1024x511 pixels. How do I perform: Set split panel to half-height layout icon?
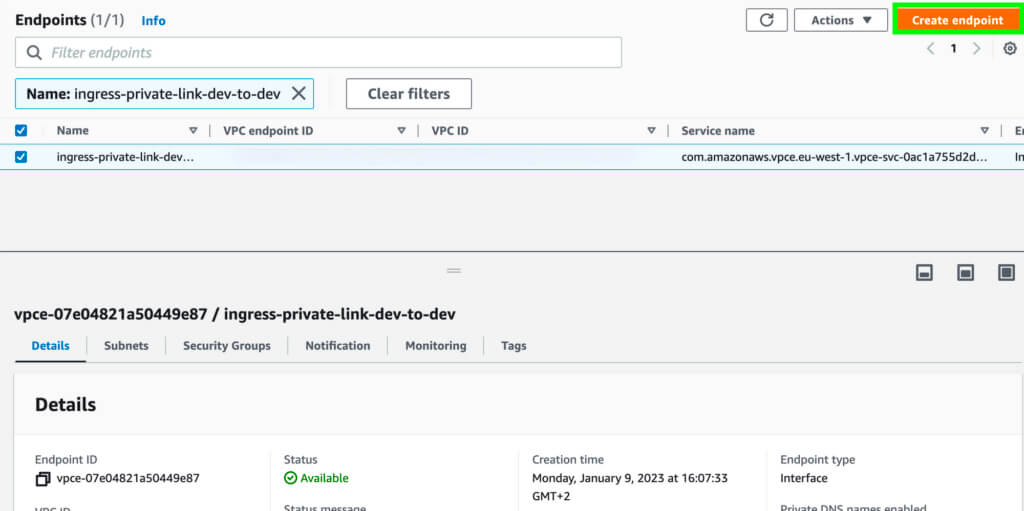coord(965,272)
